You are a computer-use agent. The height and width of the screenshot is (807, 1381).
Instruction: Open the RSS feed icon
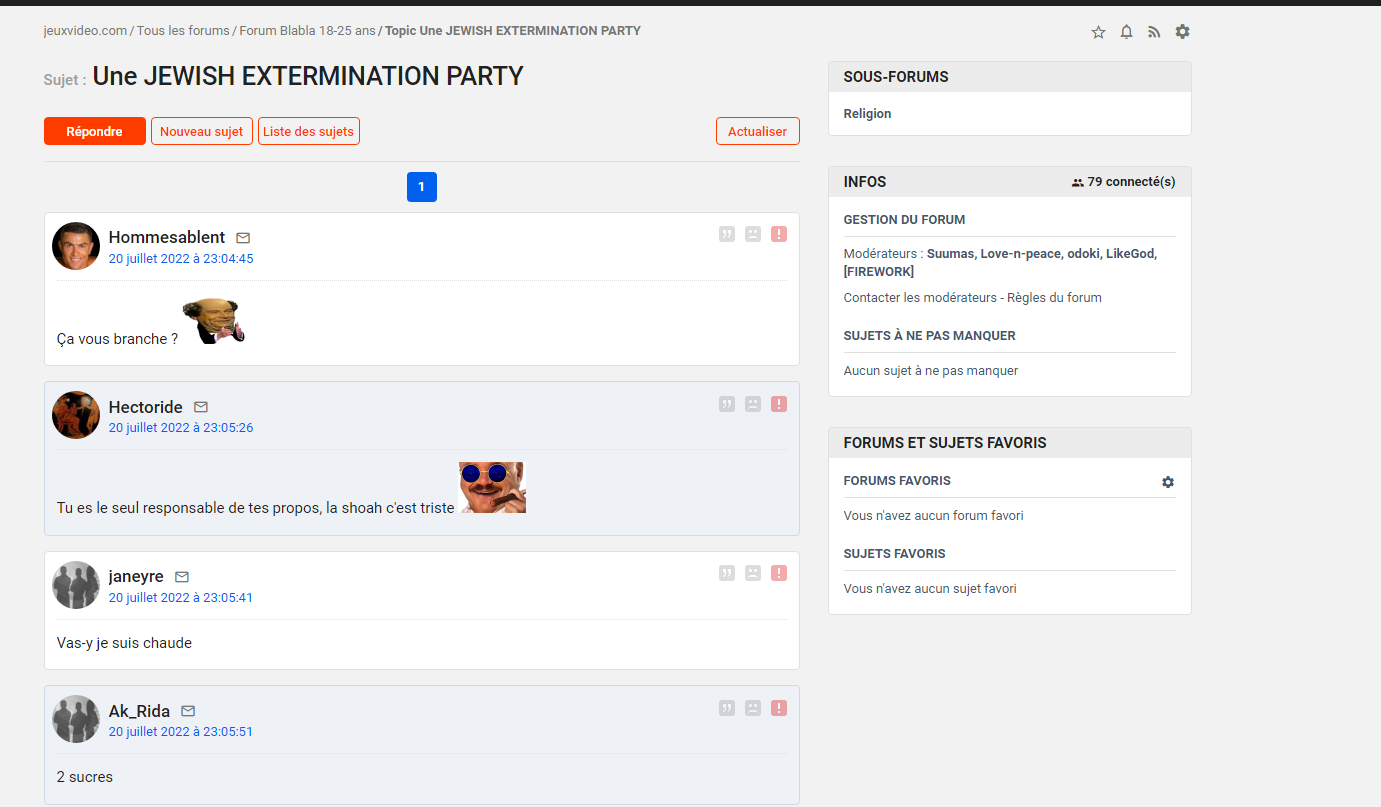[1154, 32]
